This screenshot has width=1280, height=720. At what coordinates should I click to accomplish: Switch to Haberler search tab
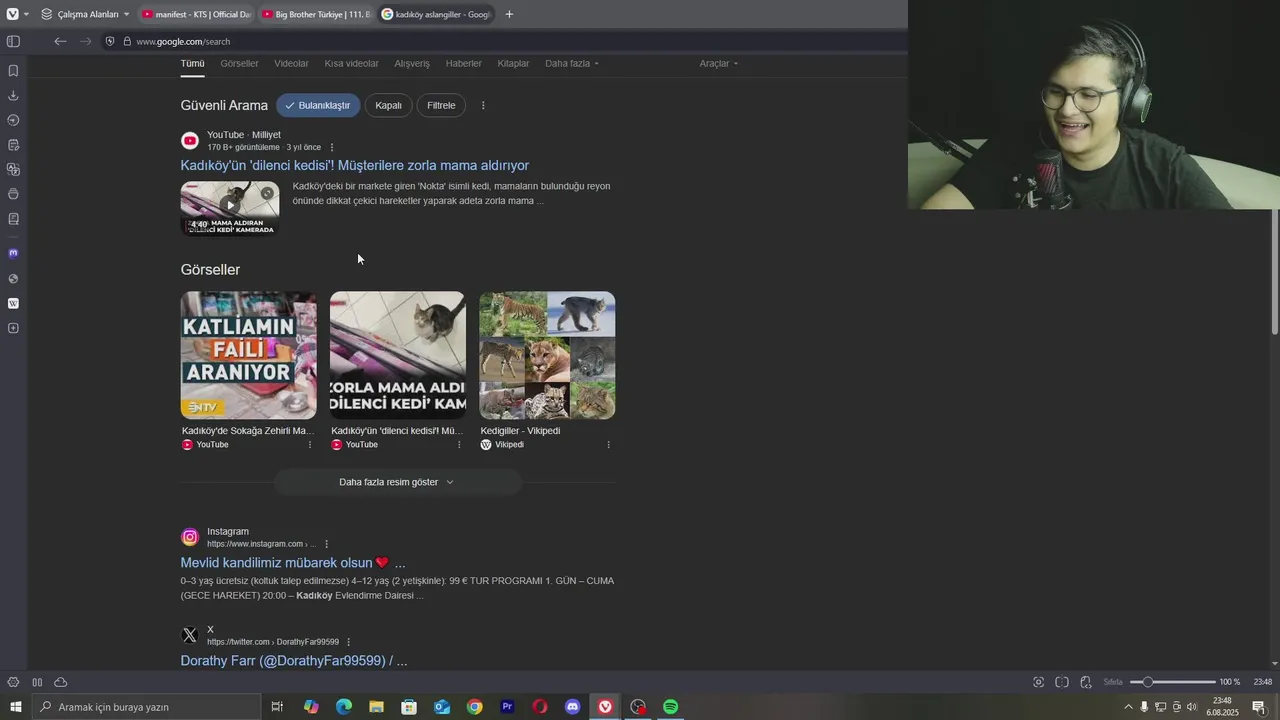pos(463,64)
